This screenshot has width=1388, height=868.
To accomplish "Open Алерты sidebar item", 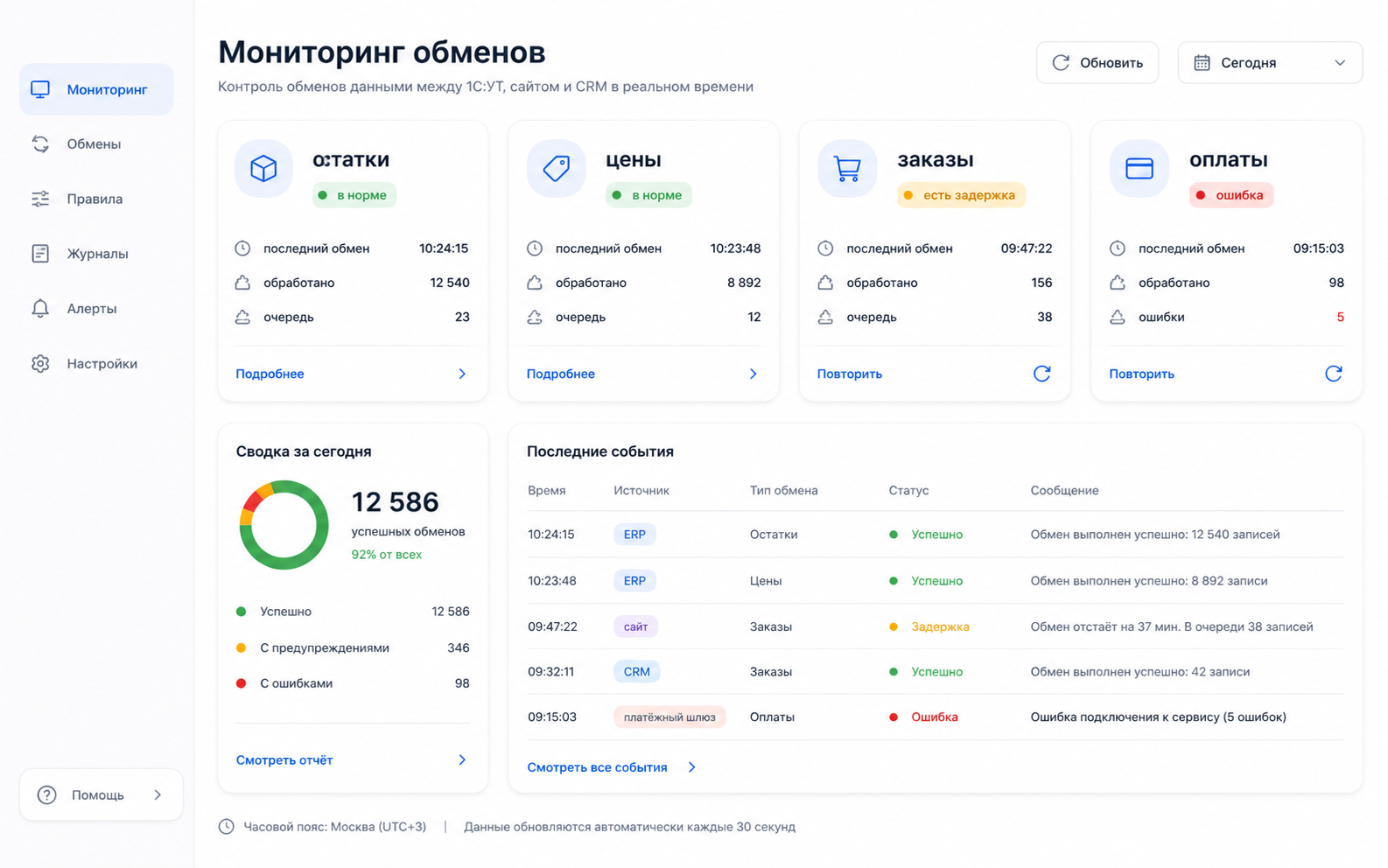I will (91, 309).
